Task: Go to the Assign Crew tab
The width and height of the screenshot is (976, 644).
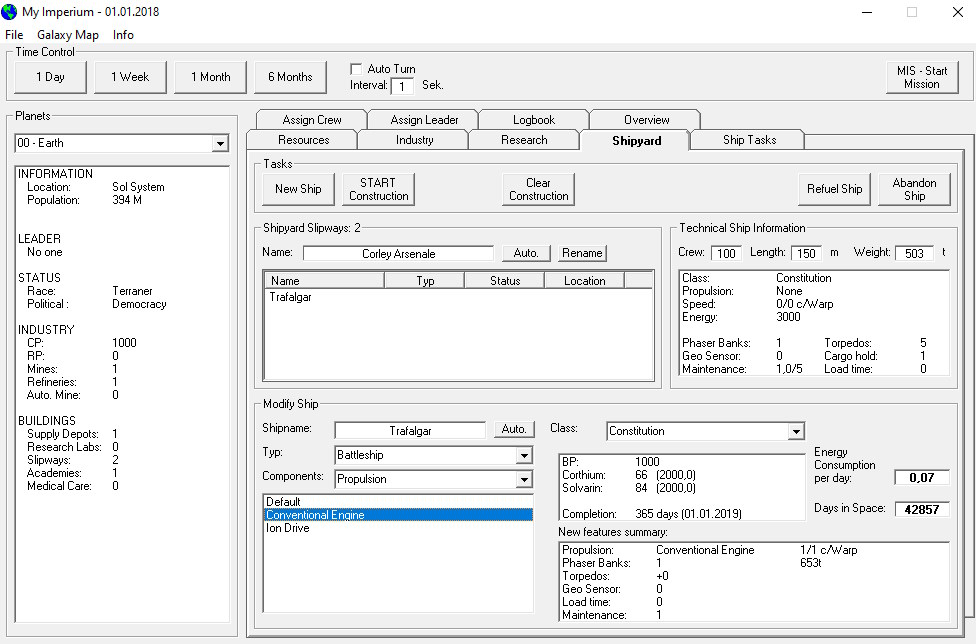Action: coord(312,120)
